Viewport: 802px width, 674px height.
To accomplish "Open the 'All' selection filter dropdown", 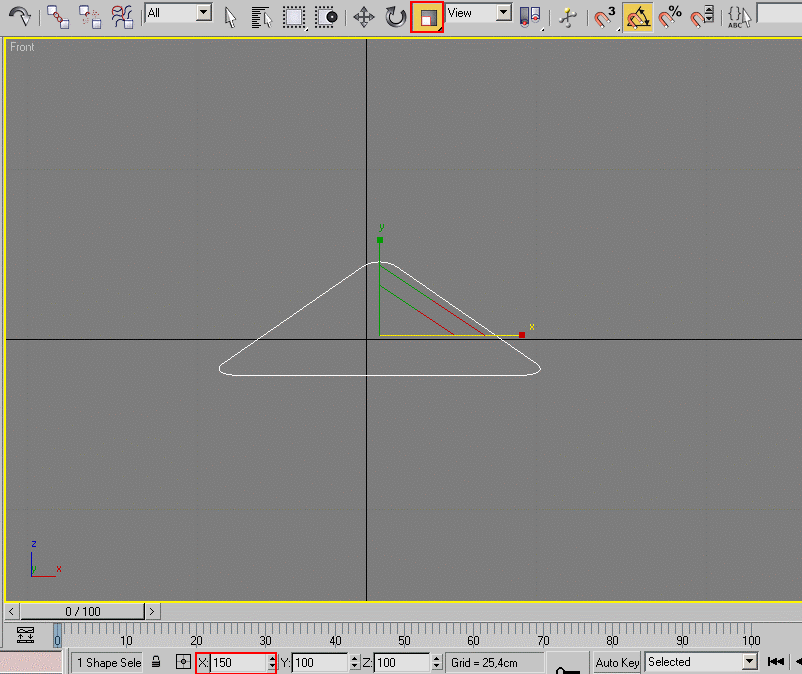I will click(x=179, y=13).
